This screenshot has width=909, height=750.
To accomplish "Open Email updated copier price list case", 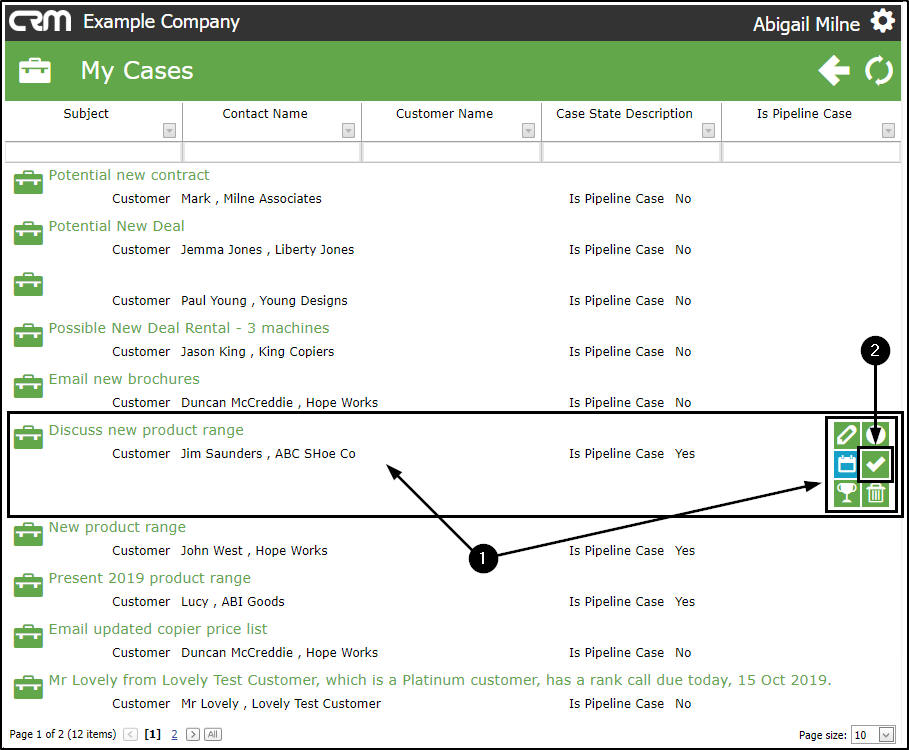I will 158,629.
